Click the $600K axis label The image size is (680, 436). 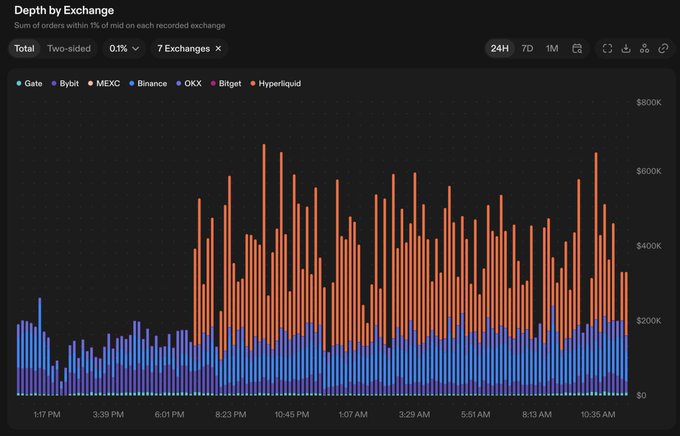[649, 171]
